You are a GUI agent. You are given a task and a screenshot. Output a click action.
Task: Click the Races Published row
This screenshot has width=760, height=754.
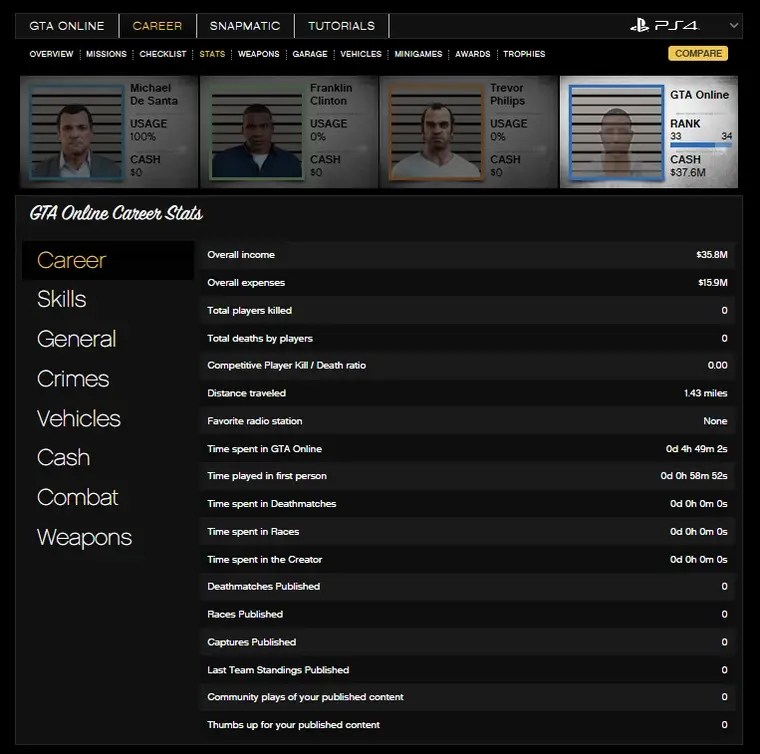pyautogui.click(x=467, y=614)
